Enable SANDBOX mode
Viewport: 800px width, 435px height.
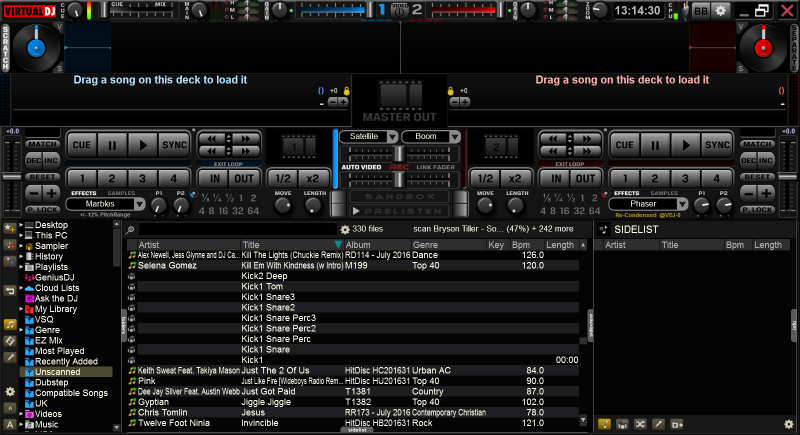click(x=399, y=197)
